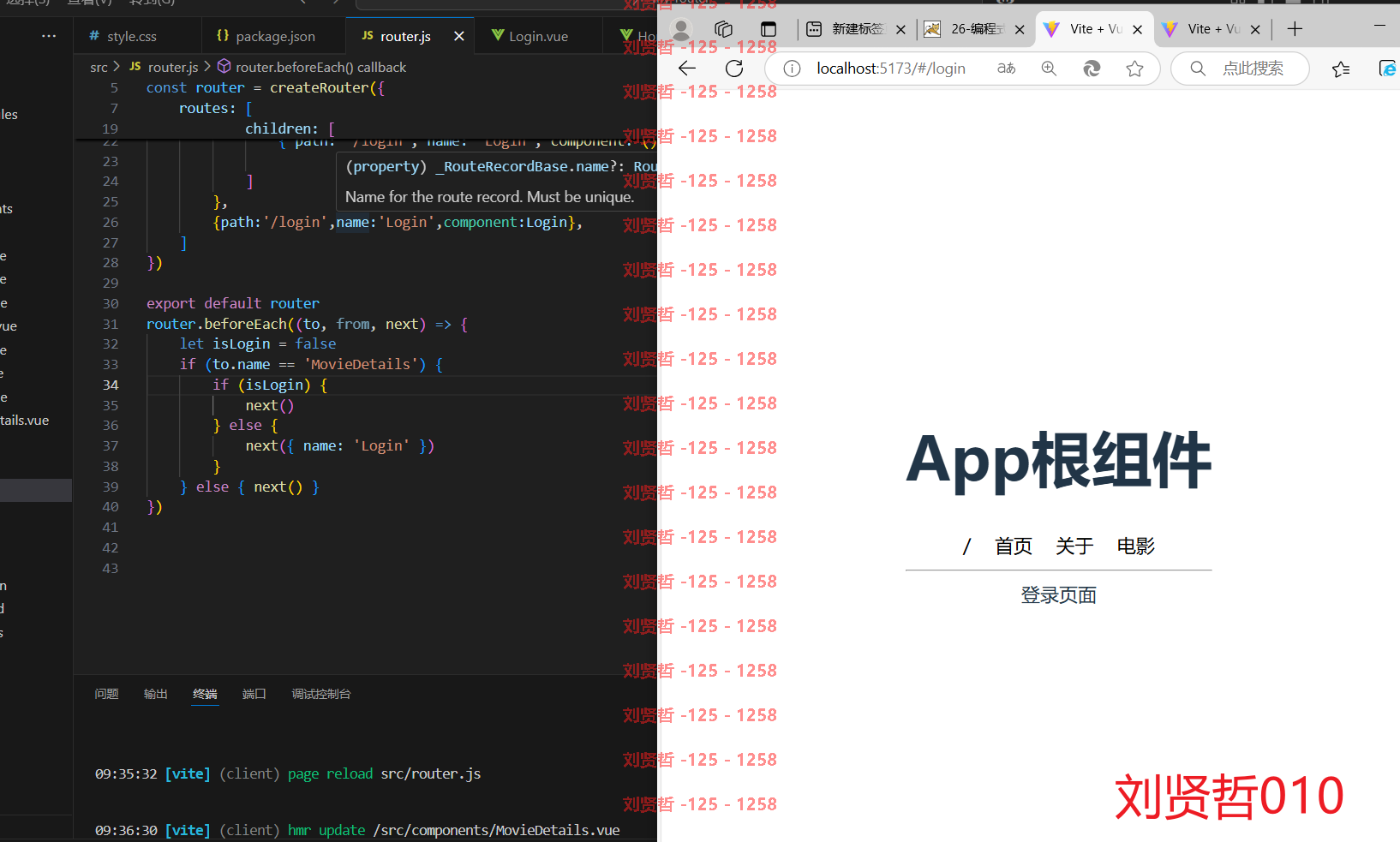
Task: Click terminal line with MovieDetails.vue hmr update
Action: [x=357, y=830]
